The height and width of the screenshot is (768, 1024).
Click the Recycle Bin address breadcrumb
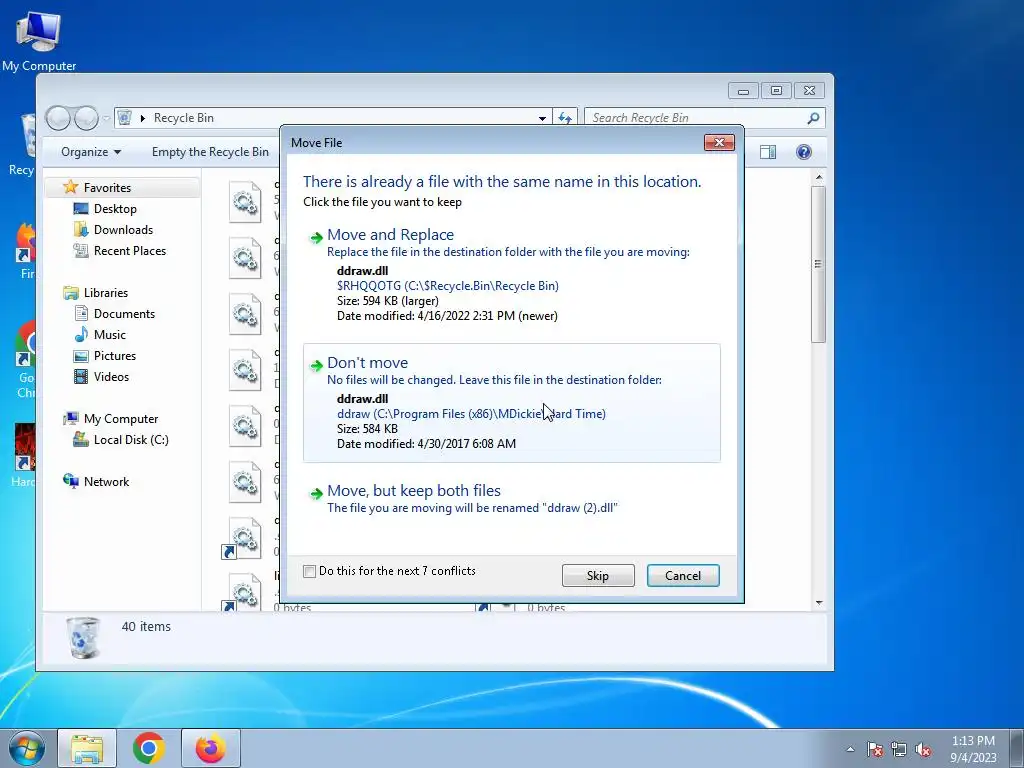pos(184,118)
